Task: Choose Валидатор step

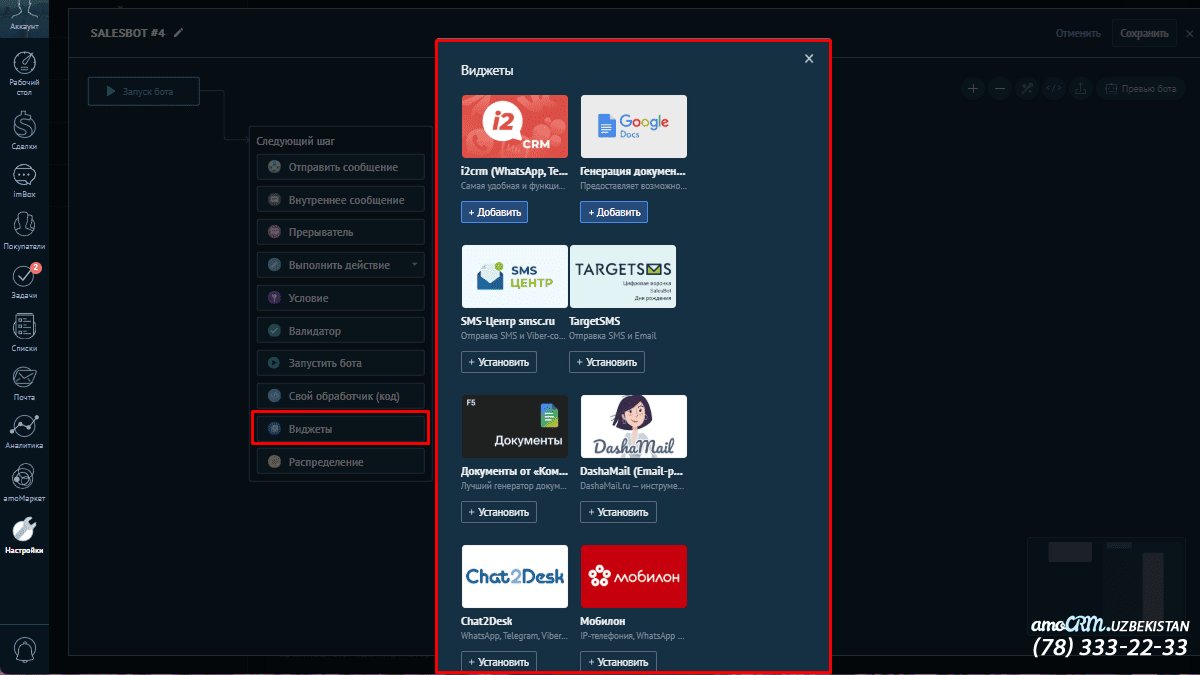Action: click(x=341, y=331)
